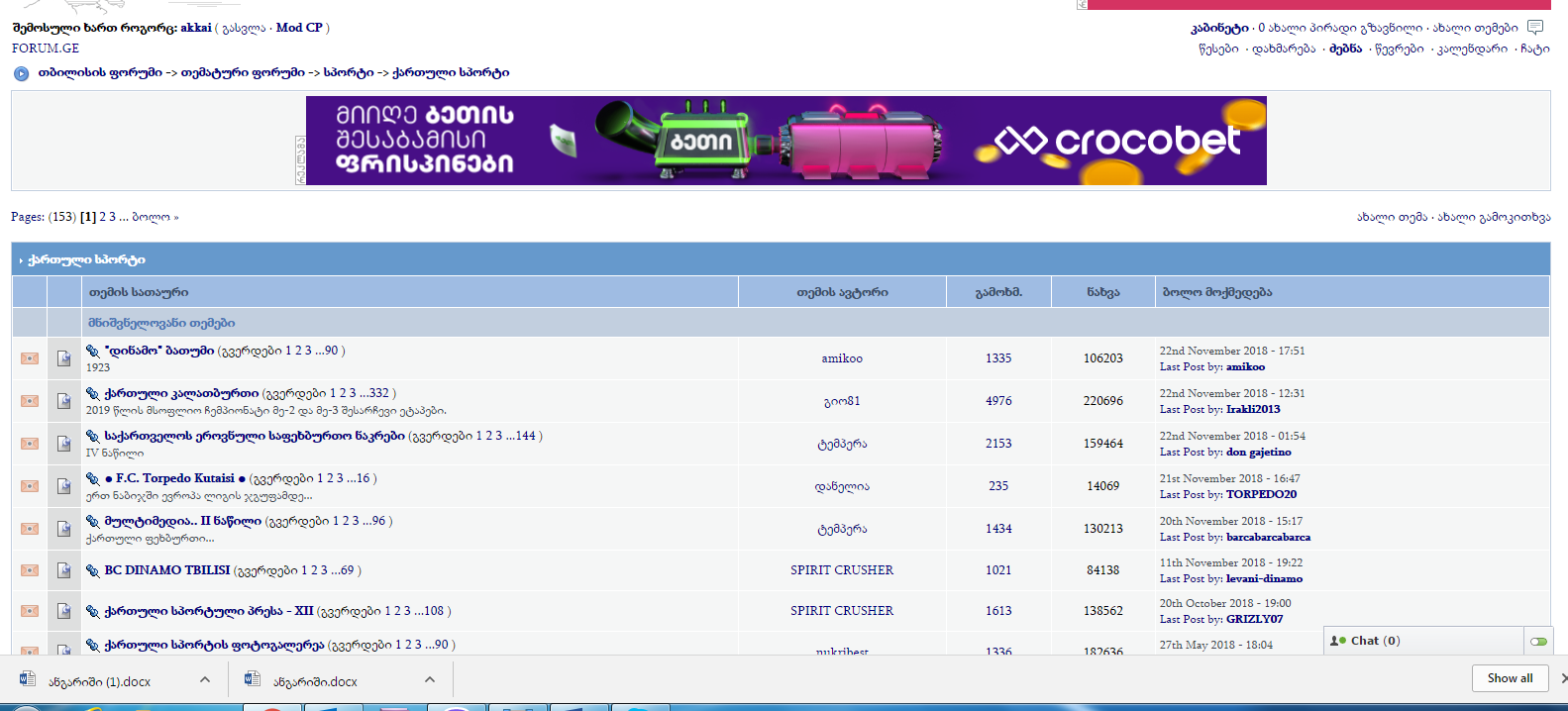Click the თემატური ფორუმი breadcrumb link
This screenshot has width=1568, height=711.
pyautogui.click(x=243, y=73)
